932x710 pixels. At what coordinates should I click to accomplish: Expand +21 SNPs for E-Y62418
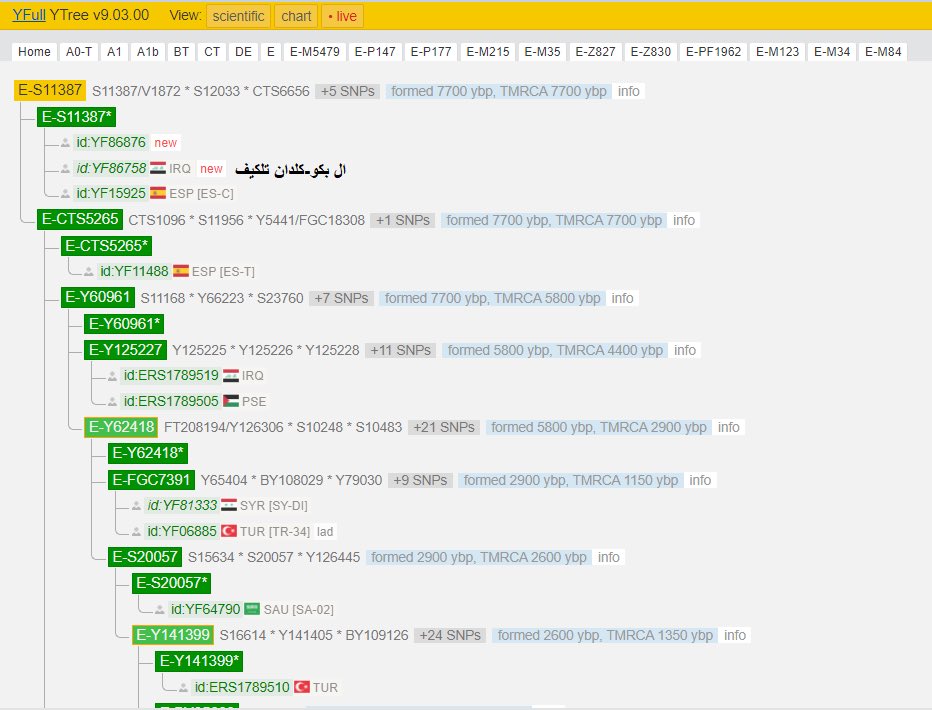point(444,427)
